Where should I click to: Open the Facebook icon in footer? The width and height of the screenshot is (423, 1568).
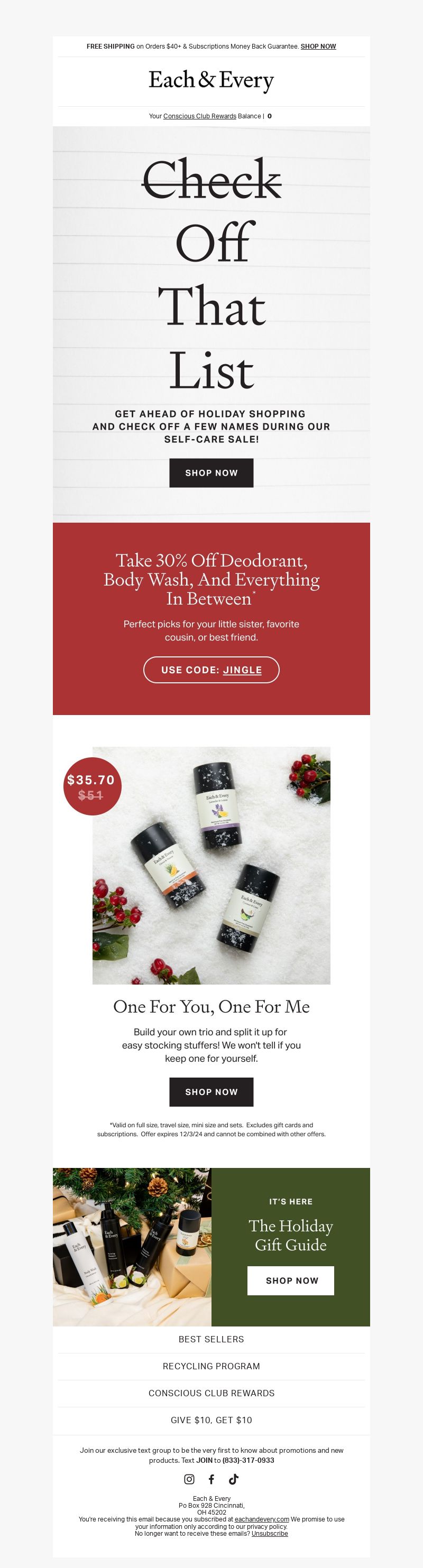(x=211, y=1479)
